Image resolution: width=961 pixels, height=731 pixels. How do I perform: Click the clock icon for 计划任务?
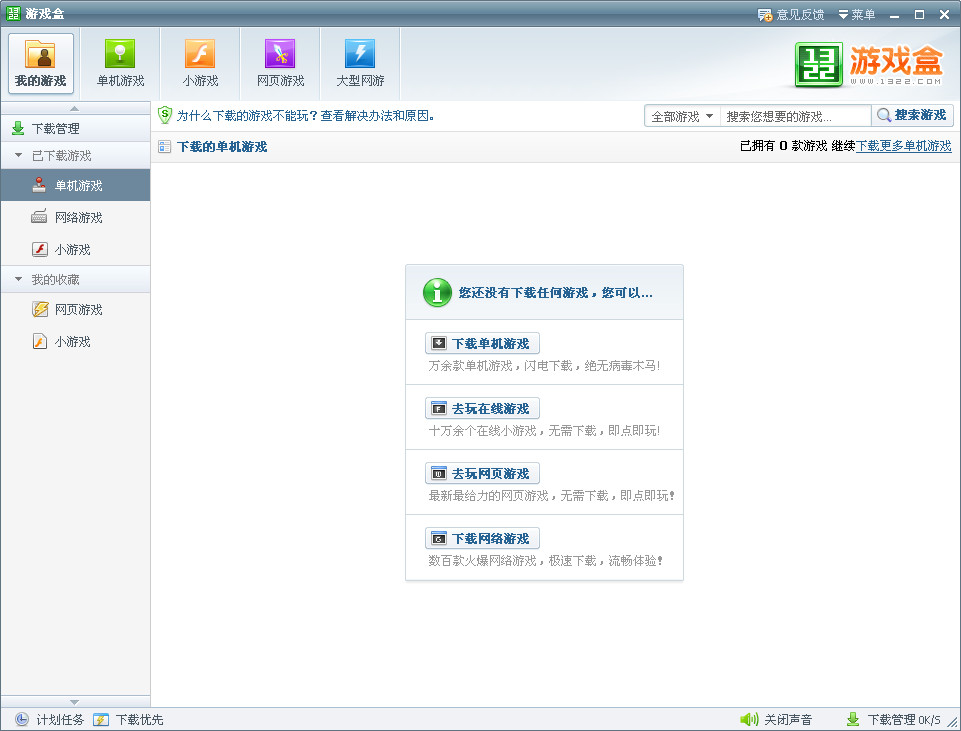[22, 719]
